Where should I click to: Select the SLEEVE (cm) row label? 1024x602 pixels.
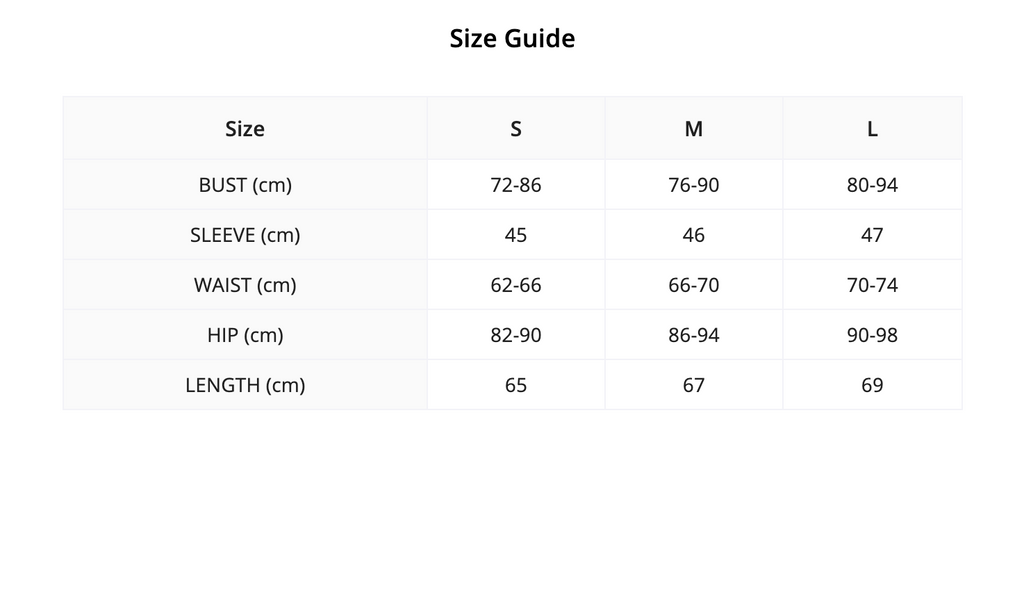245,235
